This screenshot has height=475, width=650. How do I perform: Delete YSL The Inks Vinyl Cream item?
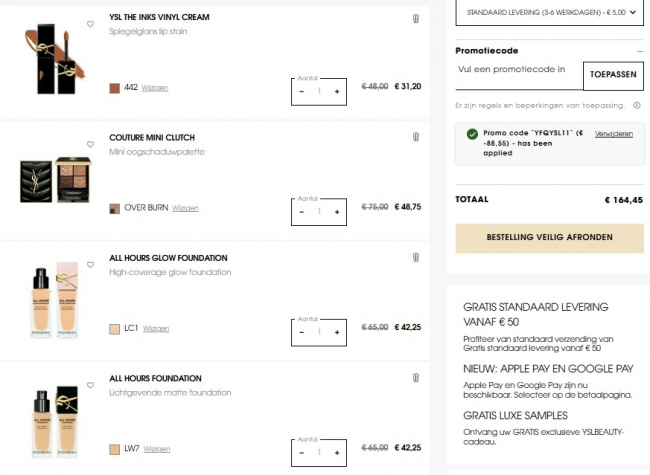coord(416,18)
